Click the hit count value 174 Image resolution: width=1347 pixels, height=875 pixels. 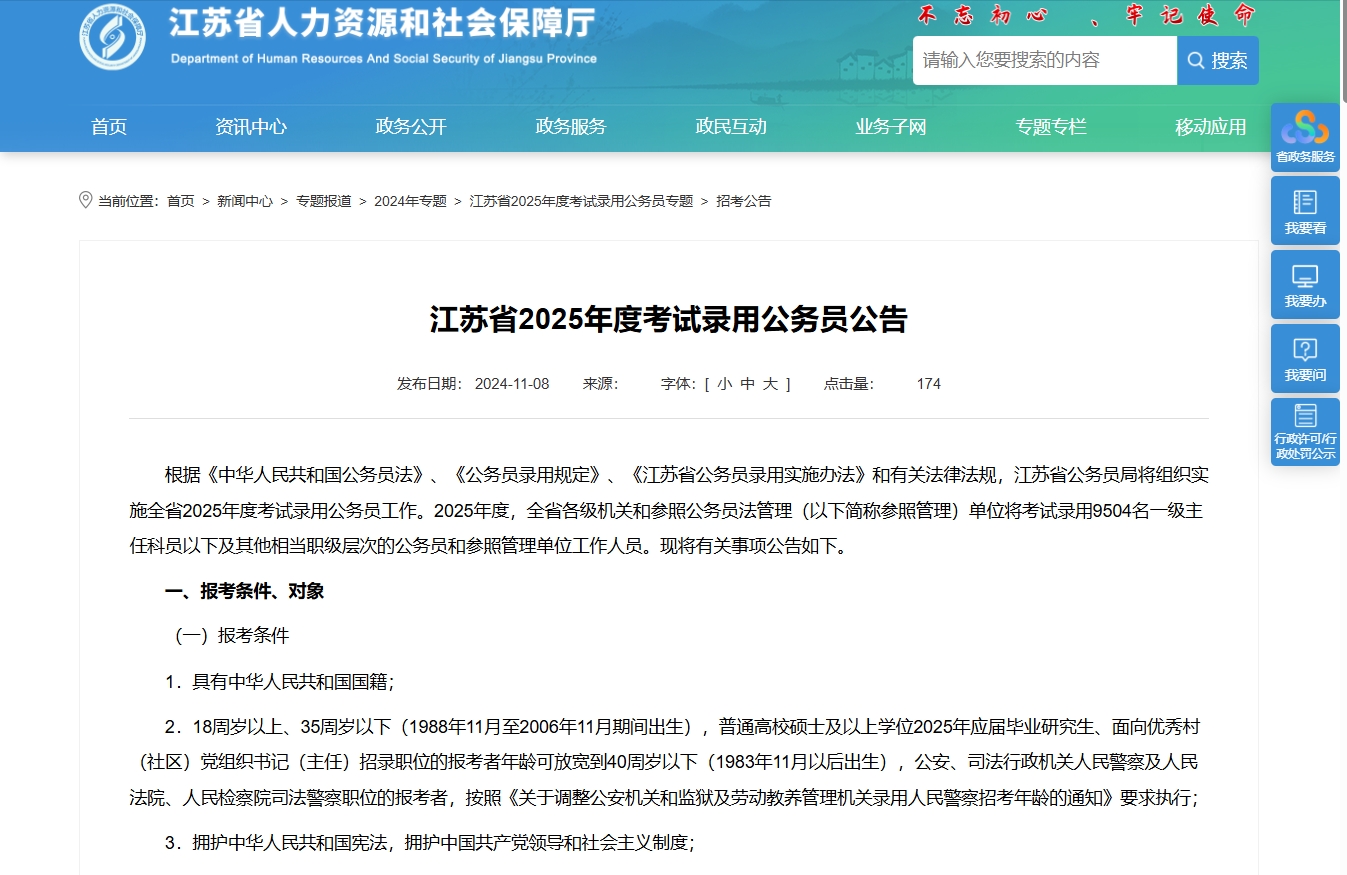(x=929, y=384)
